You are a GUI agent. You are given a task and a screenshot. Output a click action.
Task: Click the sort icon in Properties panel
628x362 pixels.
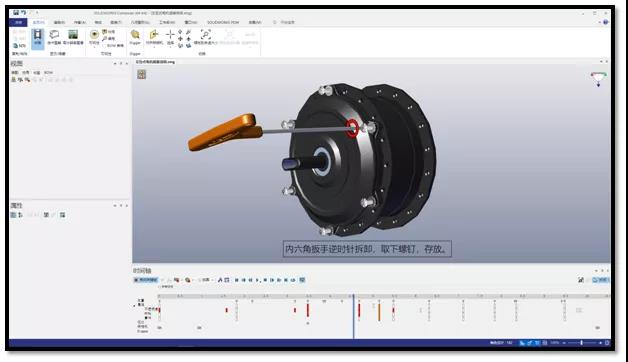pos(20,215)
